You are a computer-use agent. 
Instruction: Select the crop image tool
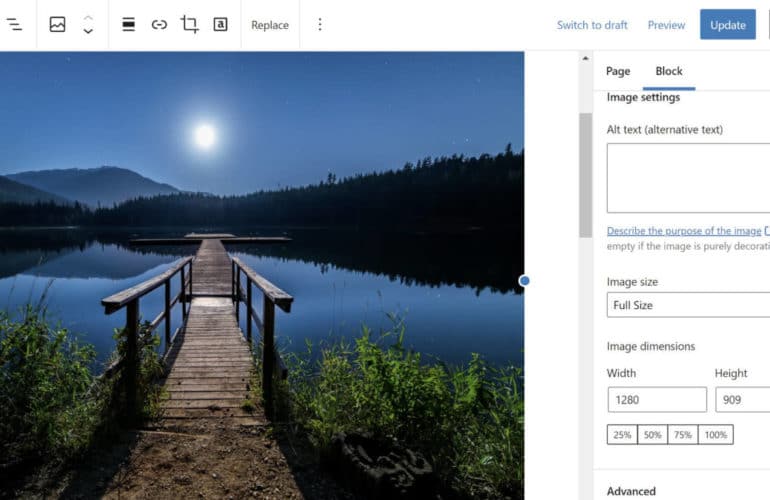coord(189,25)
